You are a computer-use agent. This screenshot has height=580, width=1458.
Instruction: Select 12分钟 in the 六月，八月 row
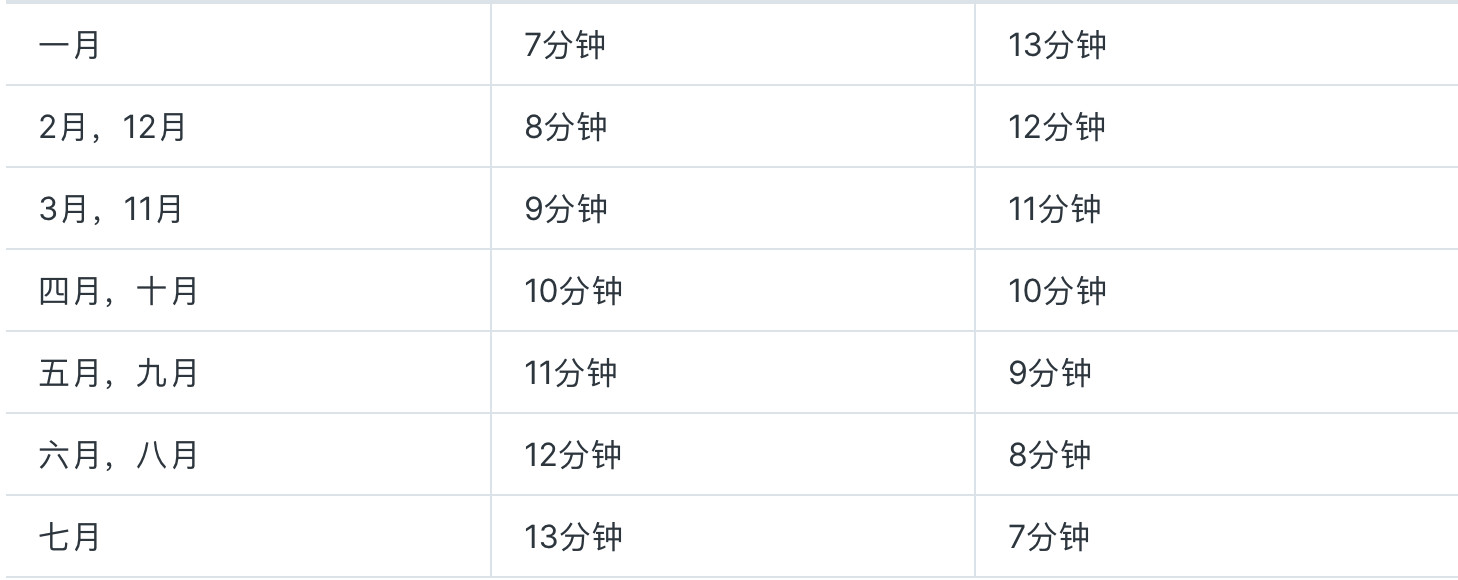573,456
